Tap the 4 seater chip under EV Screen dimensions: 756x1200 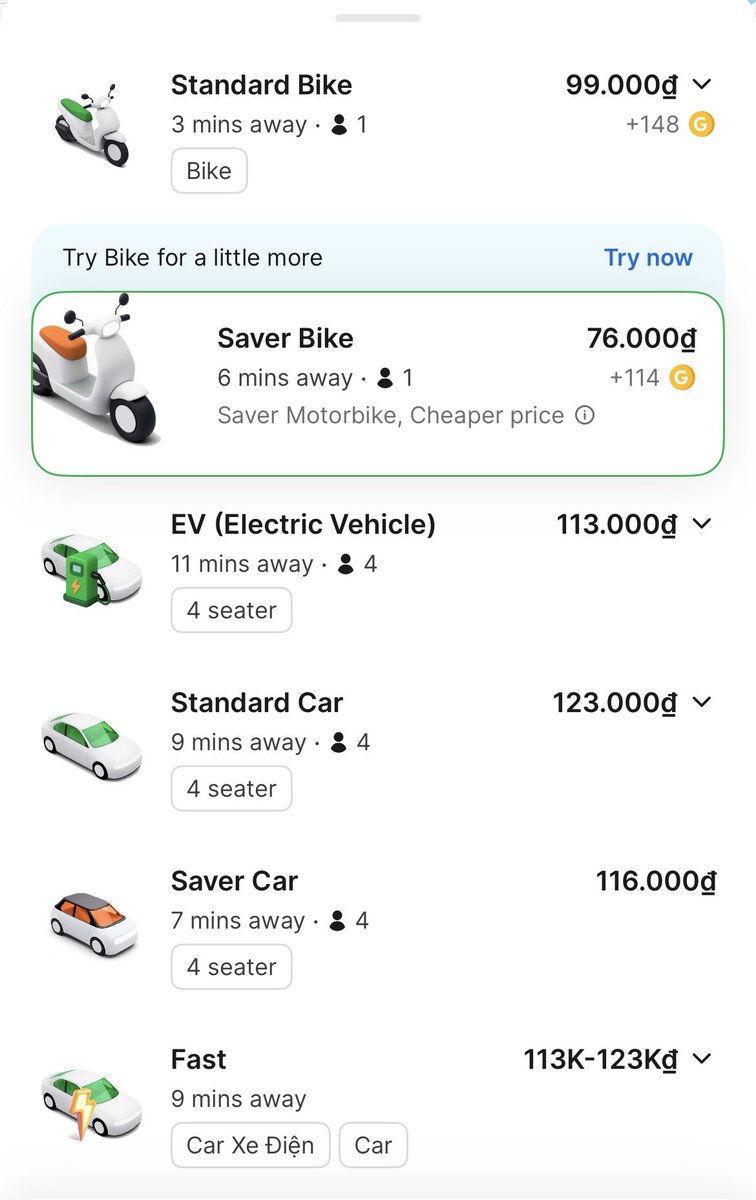click(231, 610)
